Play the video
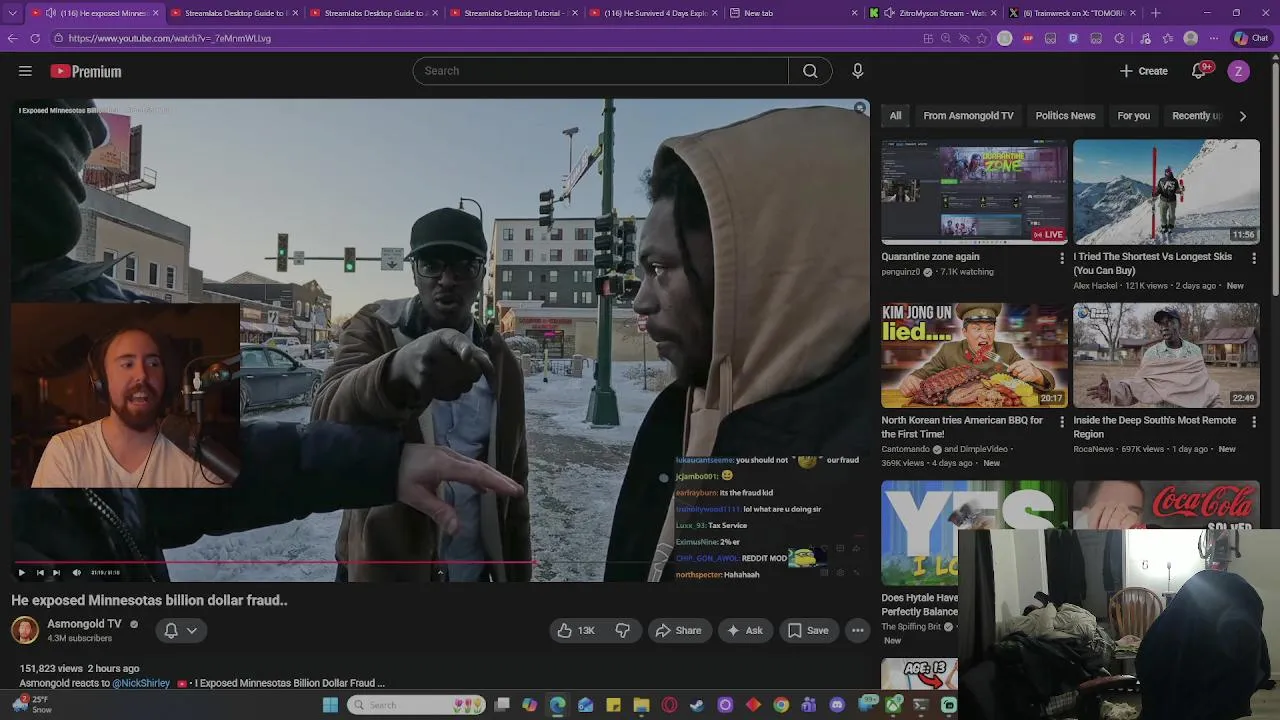 21,573
